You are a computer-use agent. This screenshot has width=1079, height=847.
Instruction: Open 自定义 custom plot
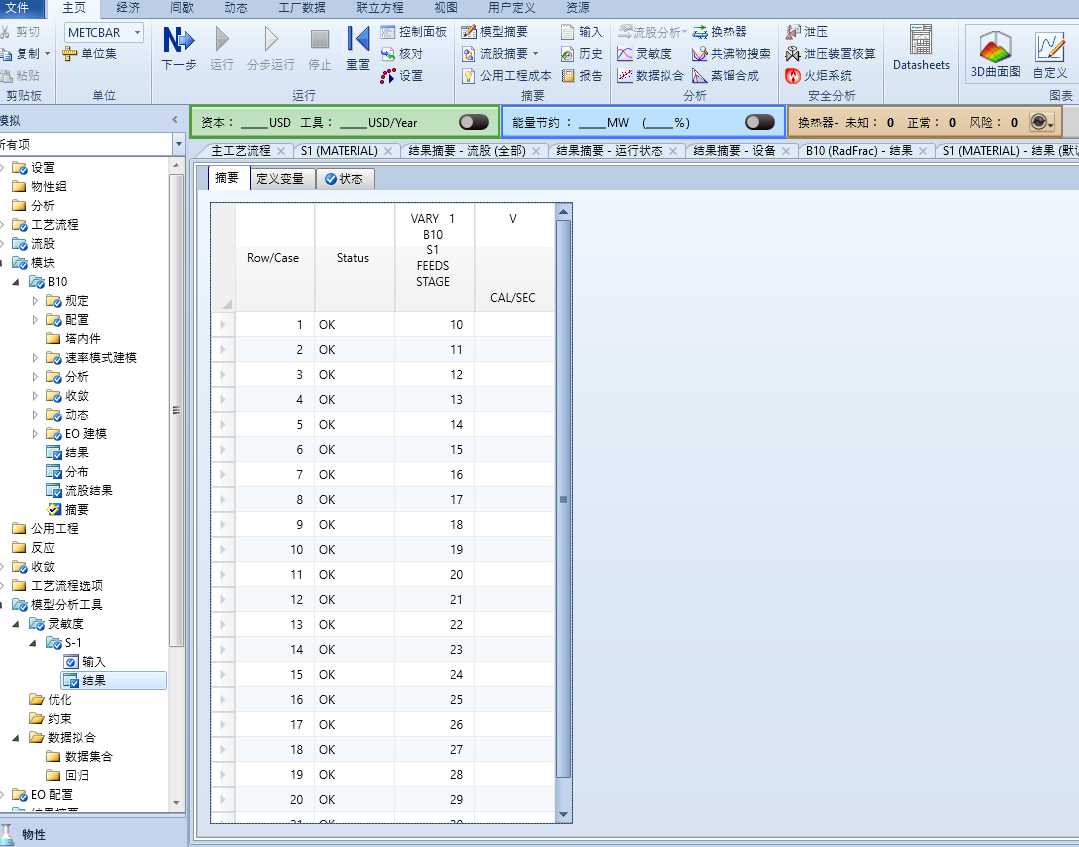1049,54
